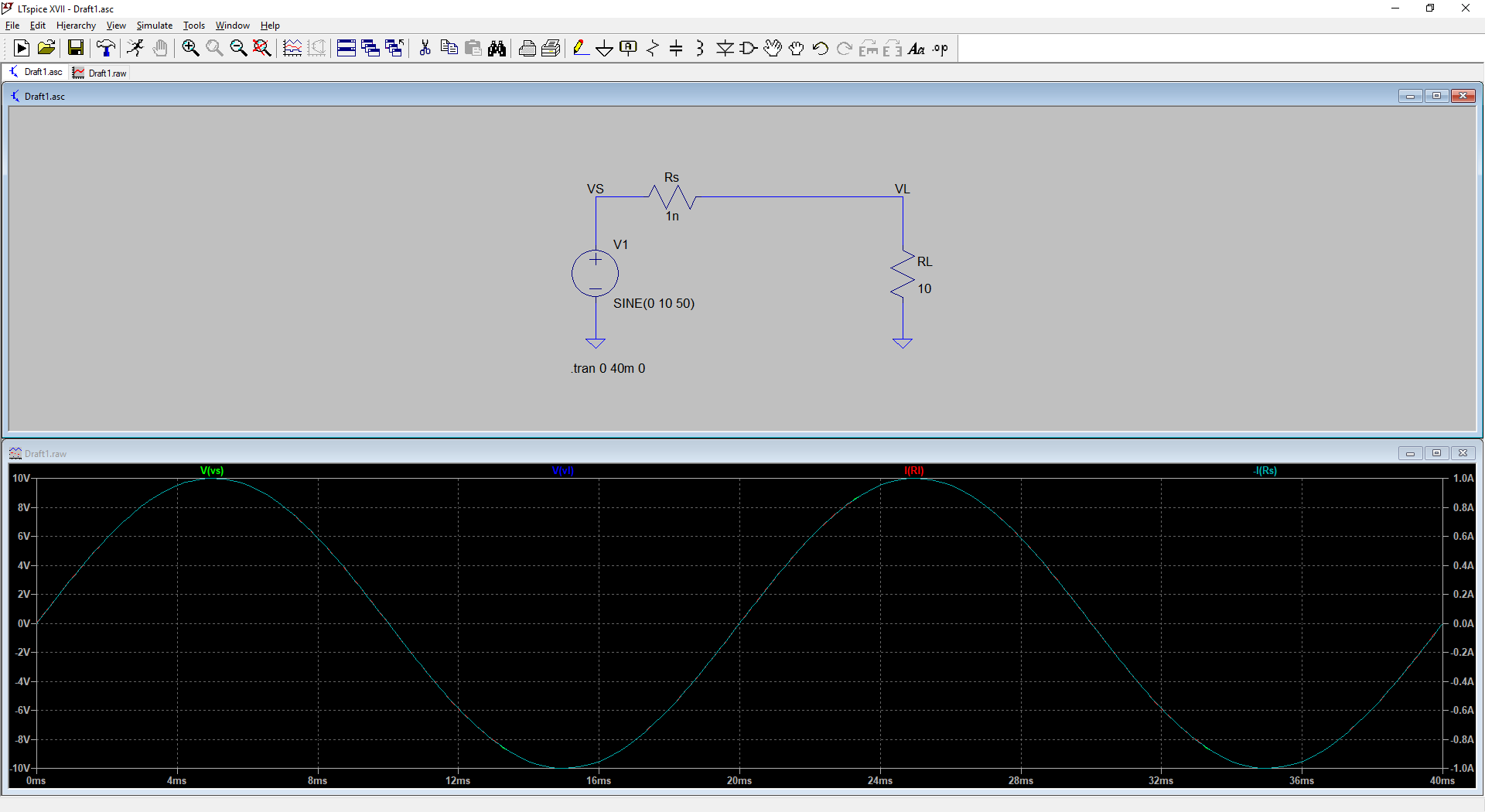Click the Run simulation icon
The width and height of the screenshot is (1485, 812).
(22, 49)
